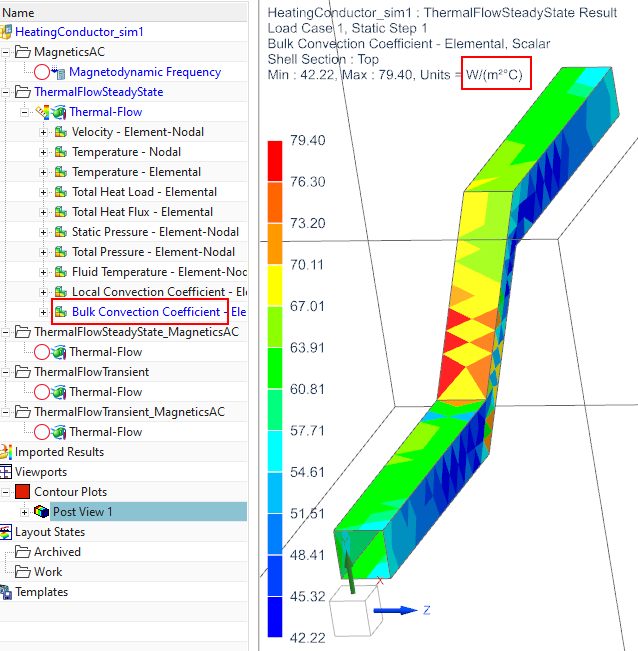Toggle load circle under ThermalFlowTransient solution
The width and height of the screenshot is (638, 651).
[x=41, y=392]
